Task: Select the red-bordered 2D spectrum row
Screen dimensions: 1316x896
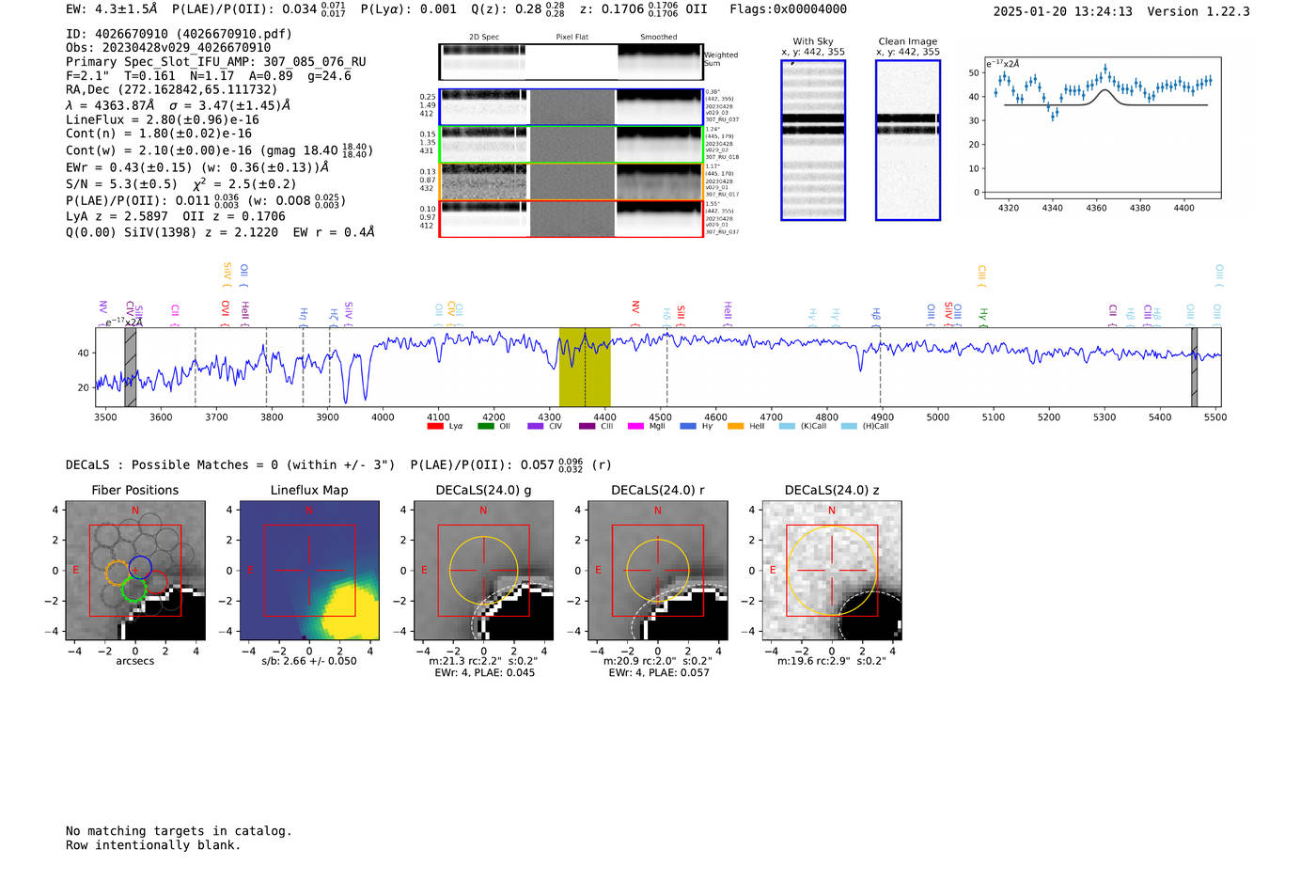Action: click(571, 219)
